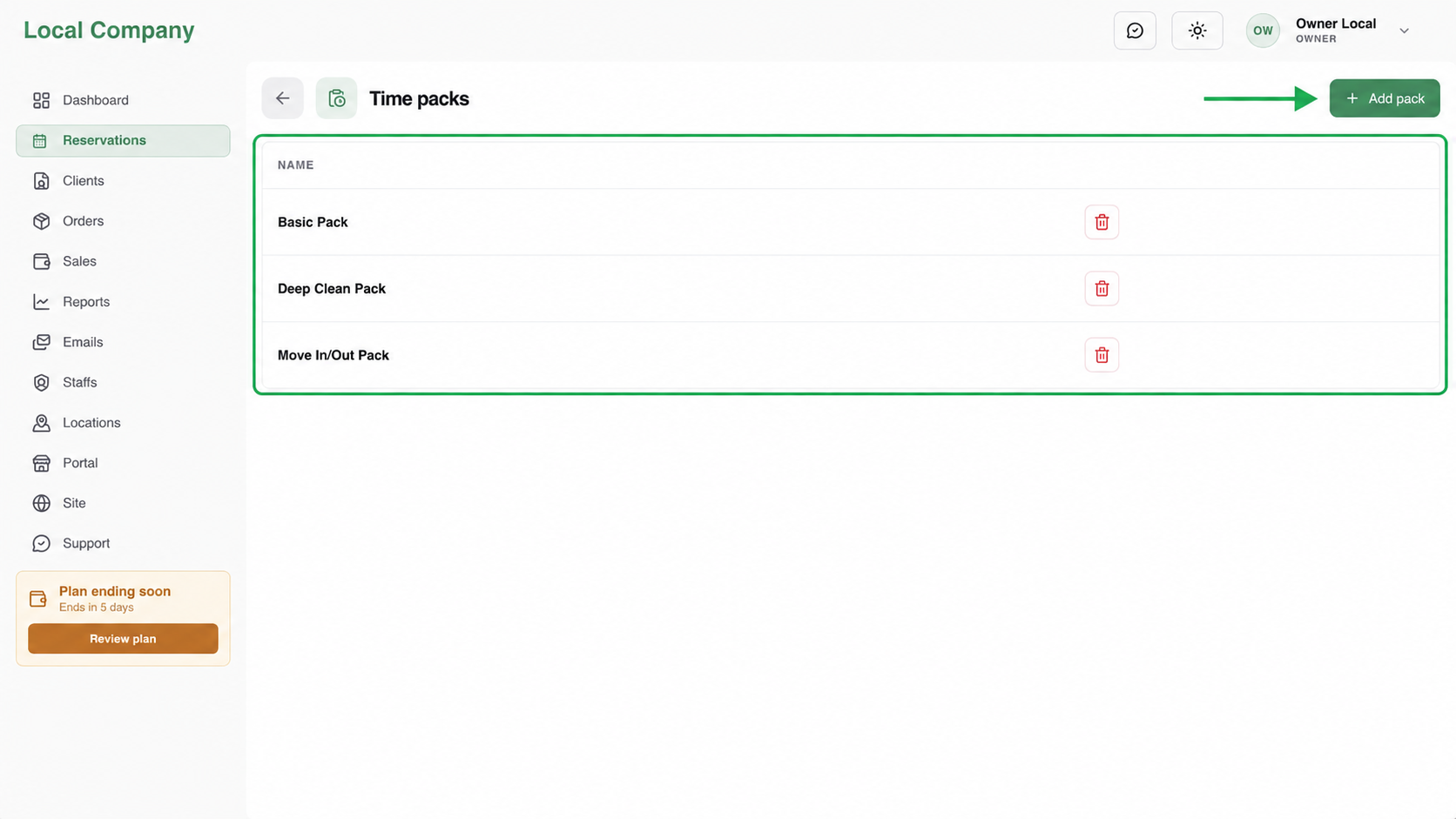Click the Time packs page title

pyautogui.click(x=419, y=98)
